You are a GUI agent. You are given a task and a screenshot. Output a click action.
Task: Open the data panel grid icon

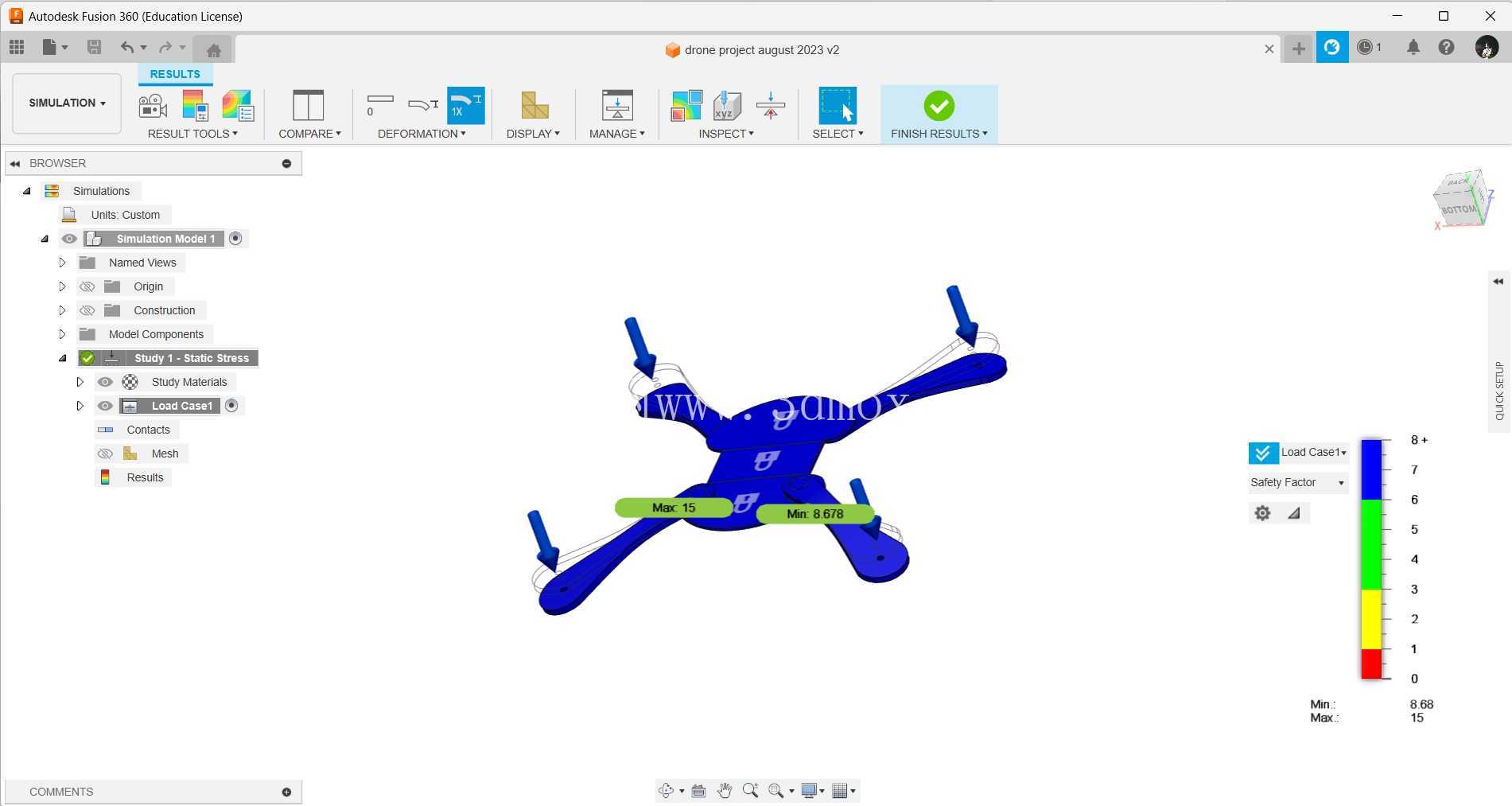coord(17,48)
